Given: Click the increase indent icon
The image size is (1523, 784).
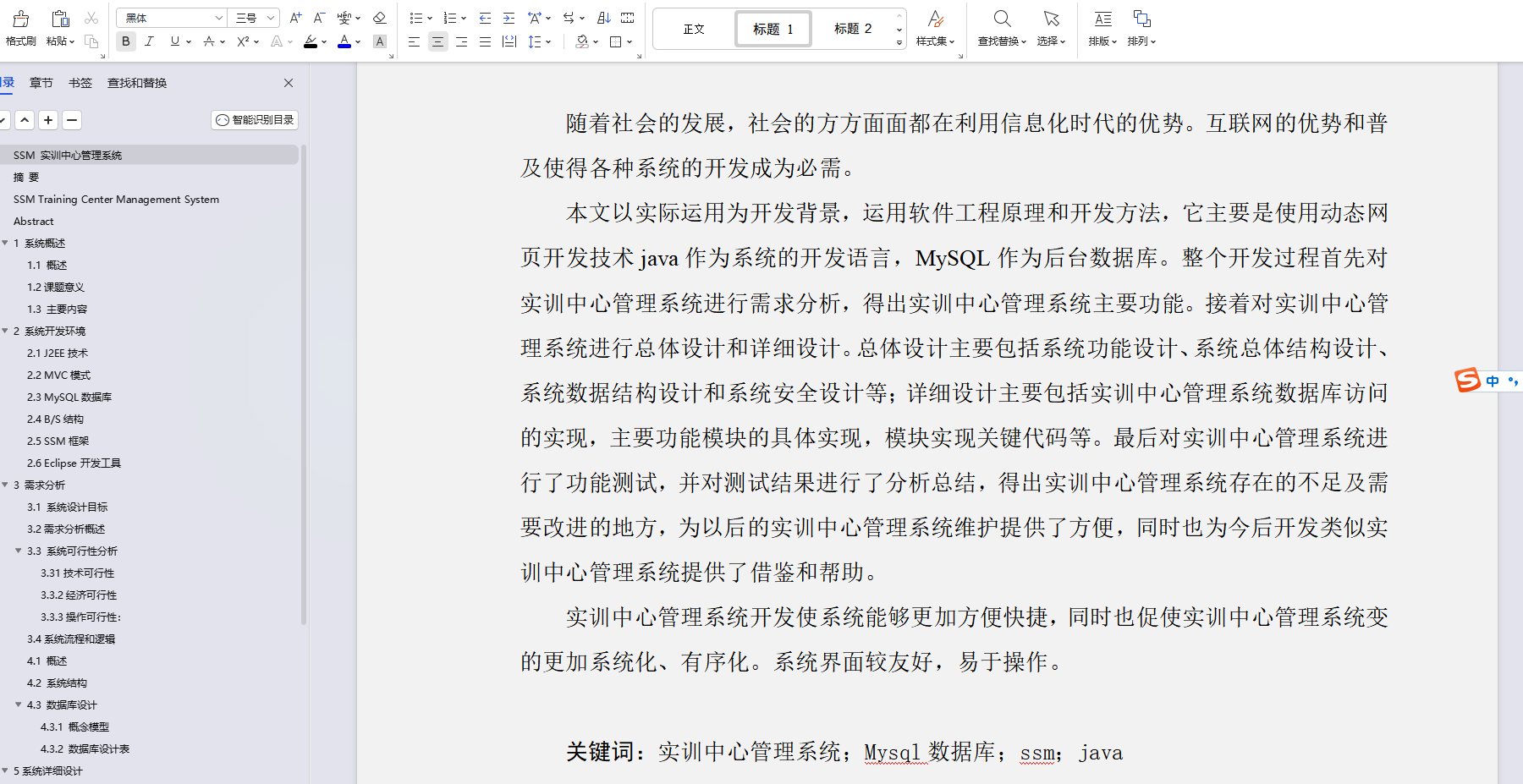Looking at the screenshot, I should (x=509, y=18).
